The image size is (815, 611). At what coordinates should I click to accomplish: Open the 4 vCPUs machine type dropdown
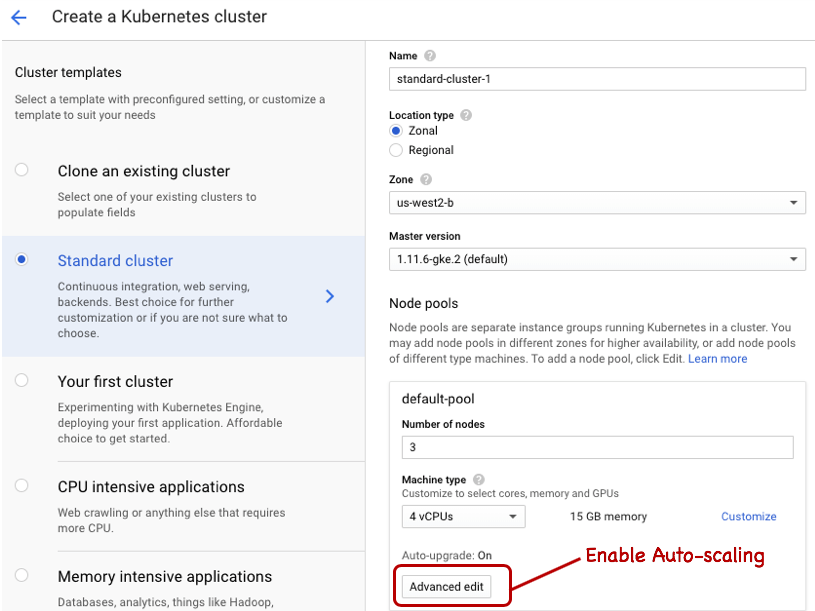tap(463, 516)
